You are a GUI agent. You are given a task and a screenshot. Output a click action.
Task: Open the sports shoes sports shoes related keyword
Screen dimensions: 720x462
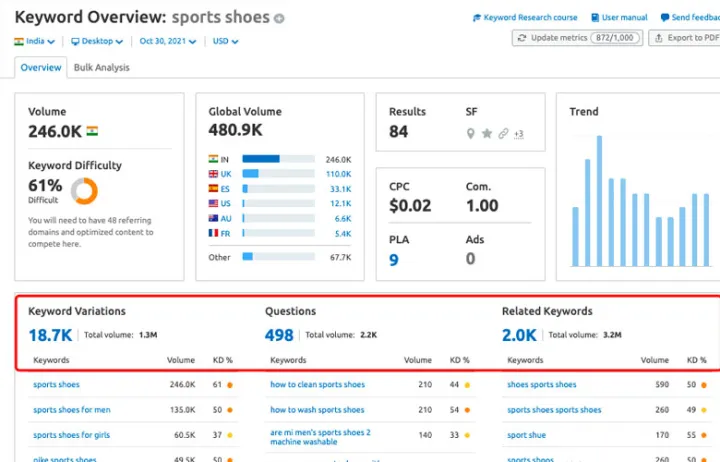554,410
